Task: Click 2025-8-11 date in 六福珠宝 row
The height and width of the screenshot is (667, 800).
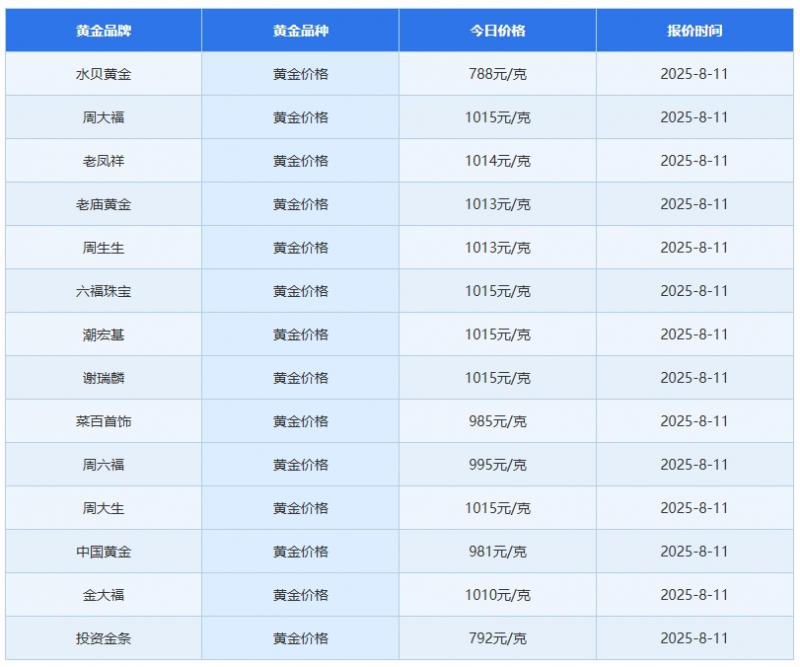Action: (x=694, y=291)
